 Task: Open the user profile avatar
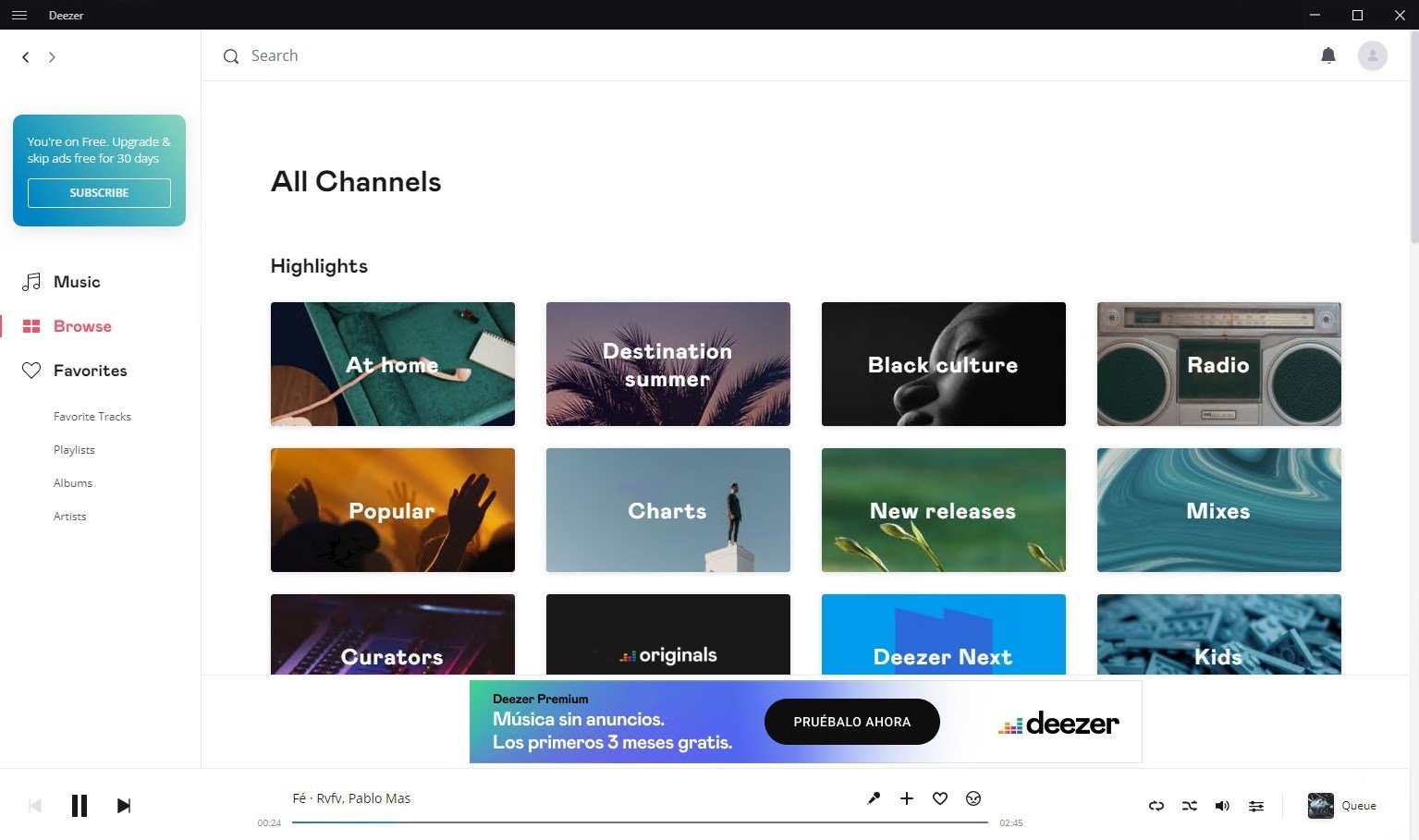tap(1373, 55)
